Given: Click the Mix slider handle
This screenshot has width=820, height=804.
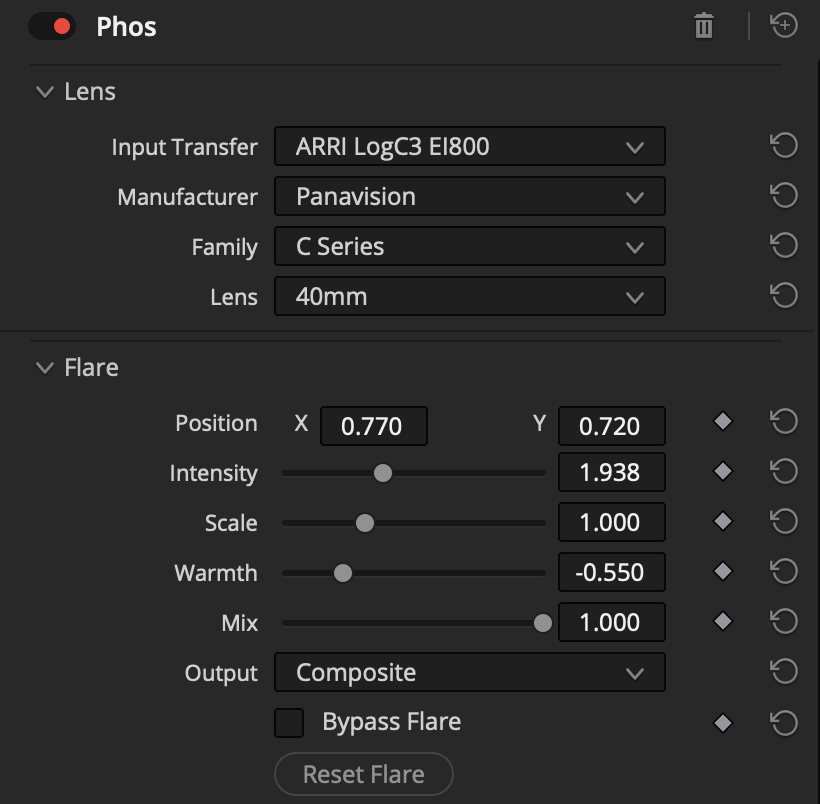Looking at the screenshot, I should (543, 623).
